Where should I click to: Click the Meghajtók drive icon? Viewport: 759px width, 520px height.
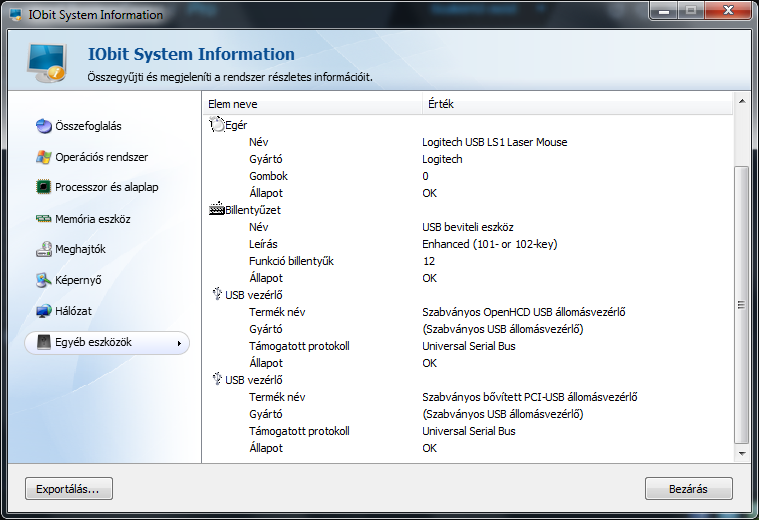pos(44,249)
